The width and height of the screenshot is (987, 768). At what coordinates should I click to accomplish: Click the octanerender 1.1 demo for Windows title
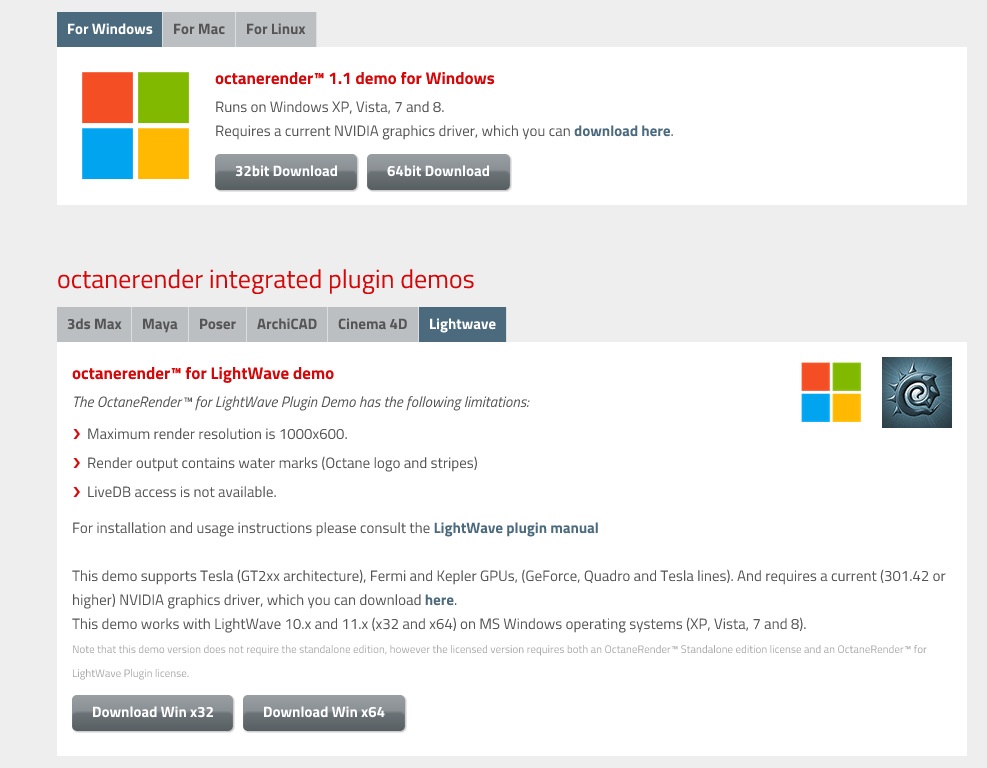pos(355,79)
